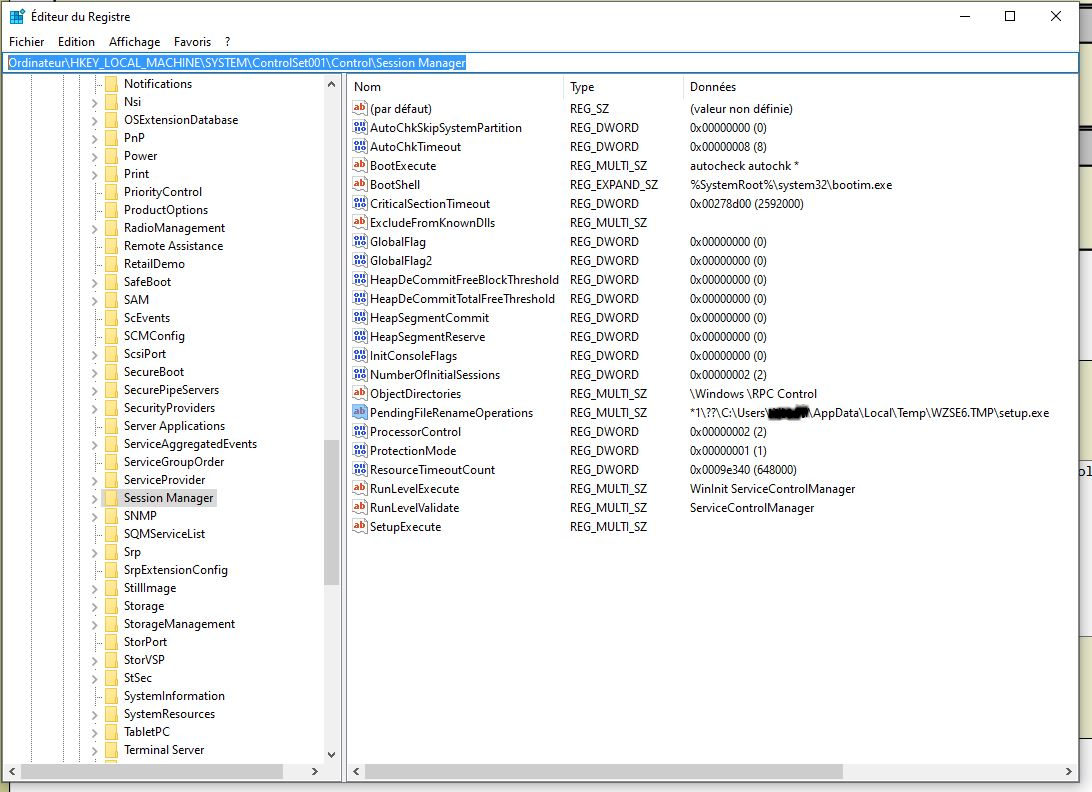1092x792 pixels.
Task: Click tree pane horizontal scroll left arrow
Action: pyautogui.click(x=12, y=771)
